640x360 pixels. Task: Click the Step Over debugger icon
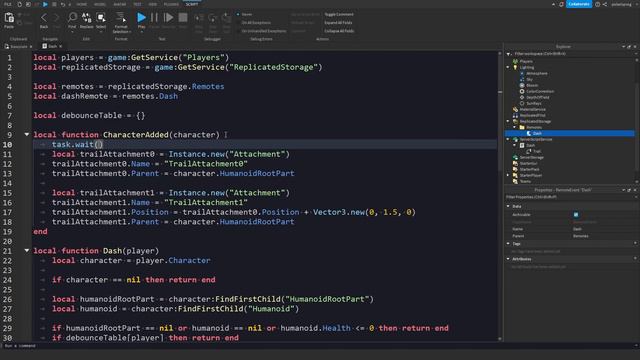(x=213, y=18)
